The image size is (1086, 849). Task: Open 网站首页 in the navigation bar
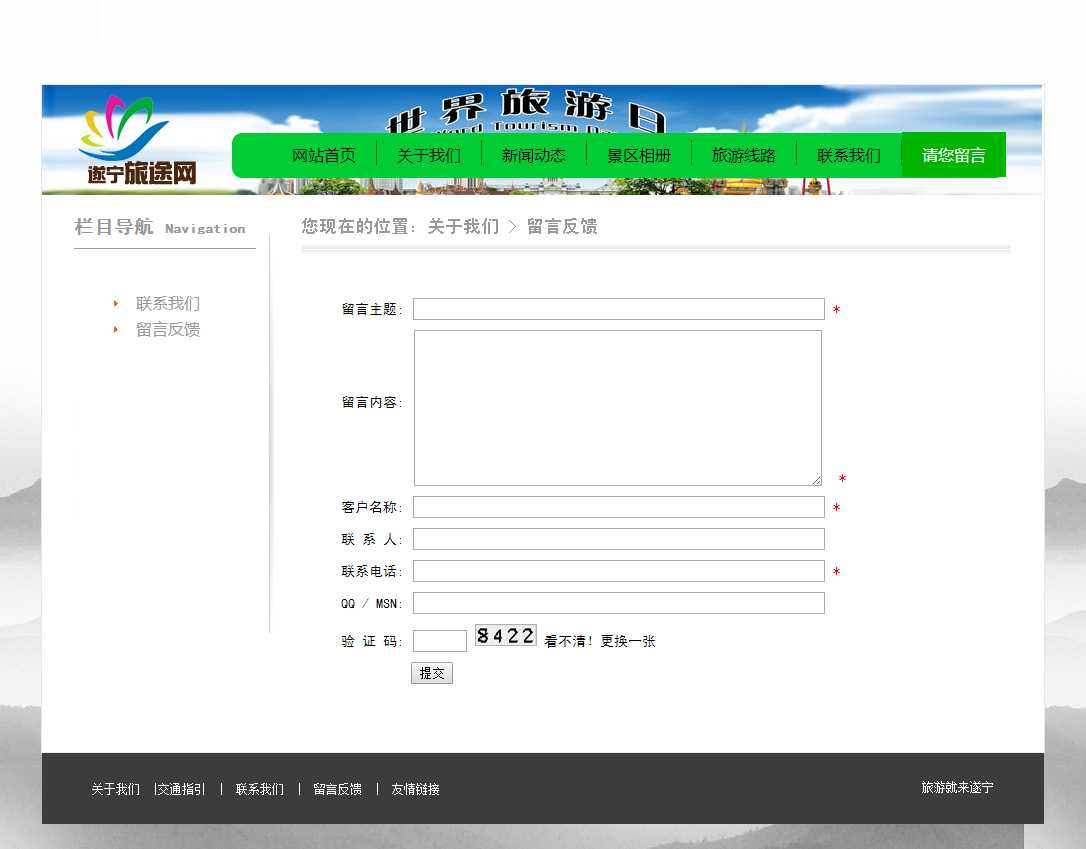tap(324, 155)
